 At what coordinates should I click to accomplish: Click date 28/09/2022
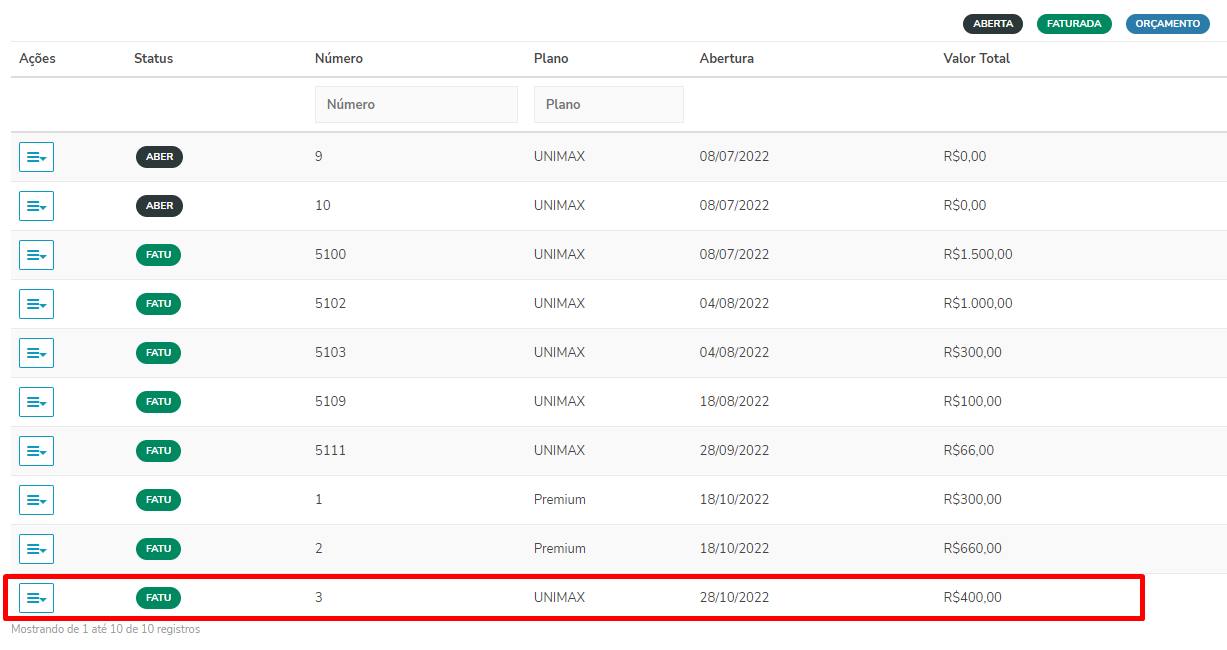735,451
